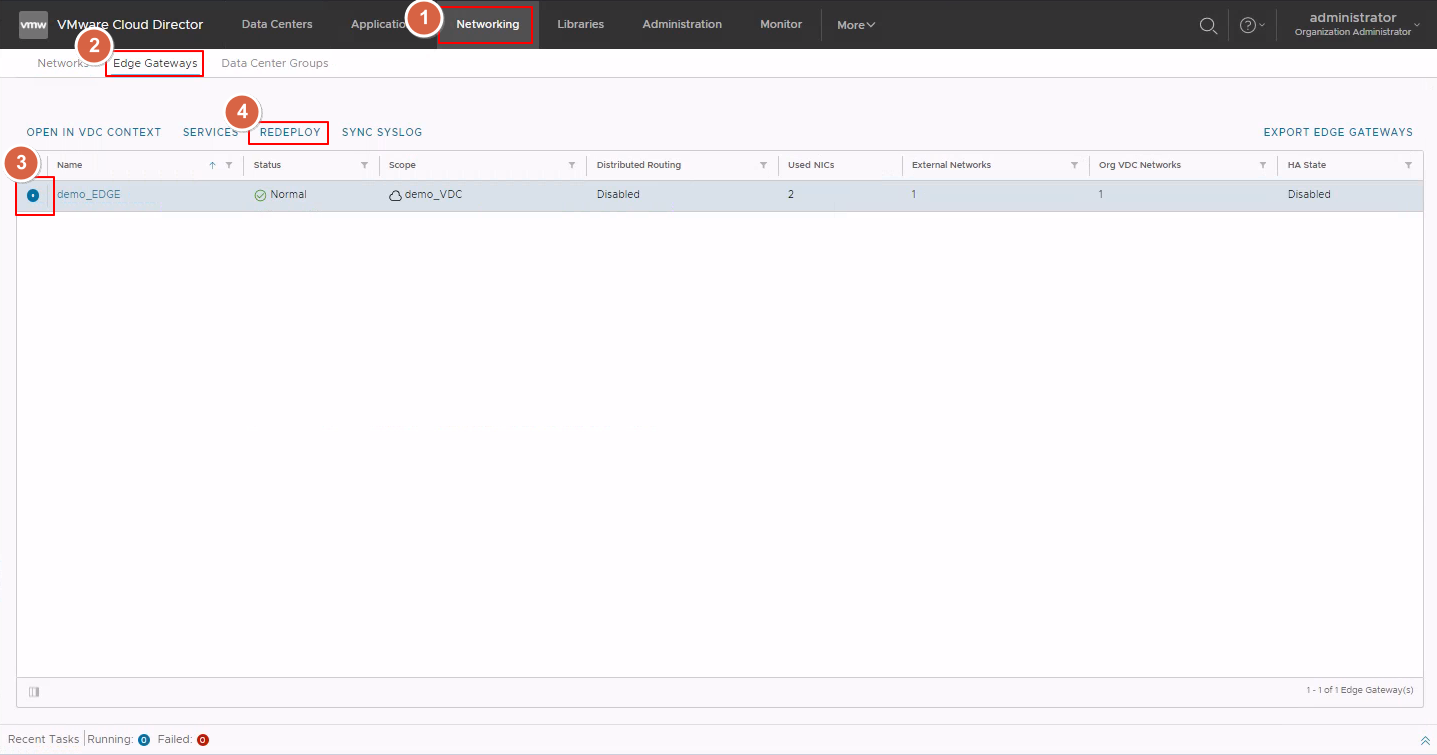Filter the Status column
This screenshot has width=1437, height=755.
click(364, 165)
